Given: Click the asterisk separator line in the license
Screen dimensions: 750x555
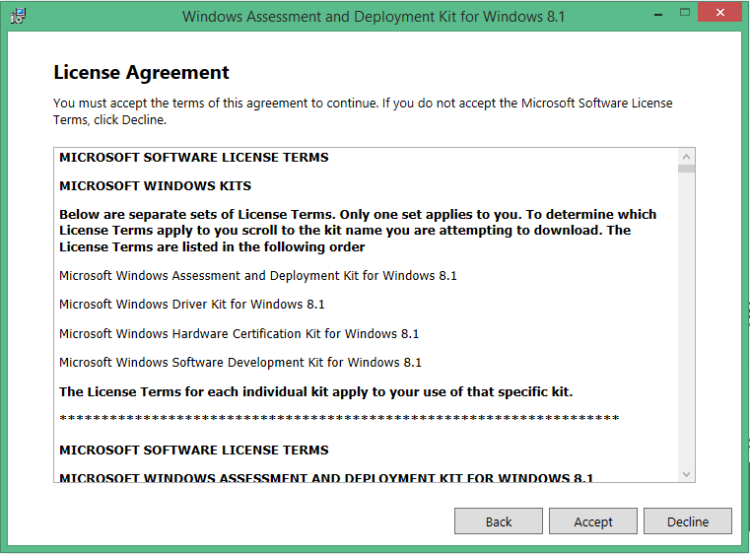Looking at the screenshot, I should point(339,418).
